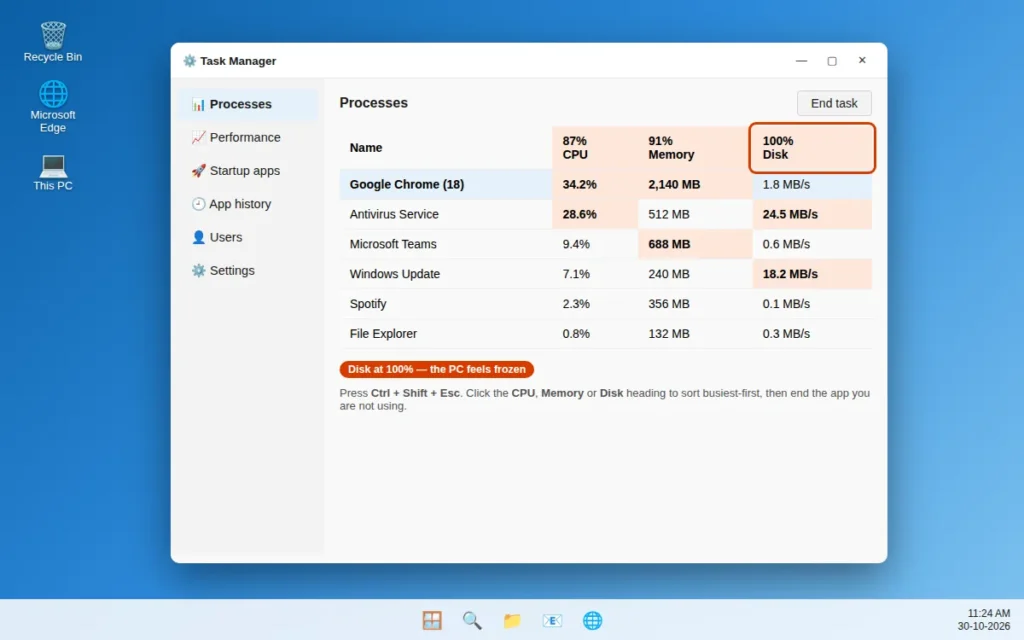
Task: Click the 24.5 MB/s disk value
Action: point(790,214)
